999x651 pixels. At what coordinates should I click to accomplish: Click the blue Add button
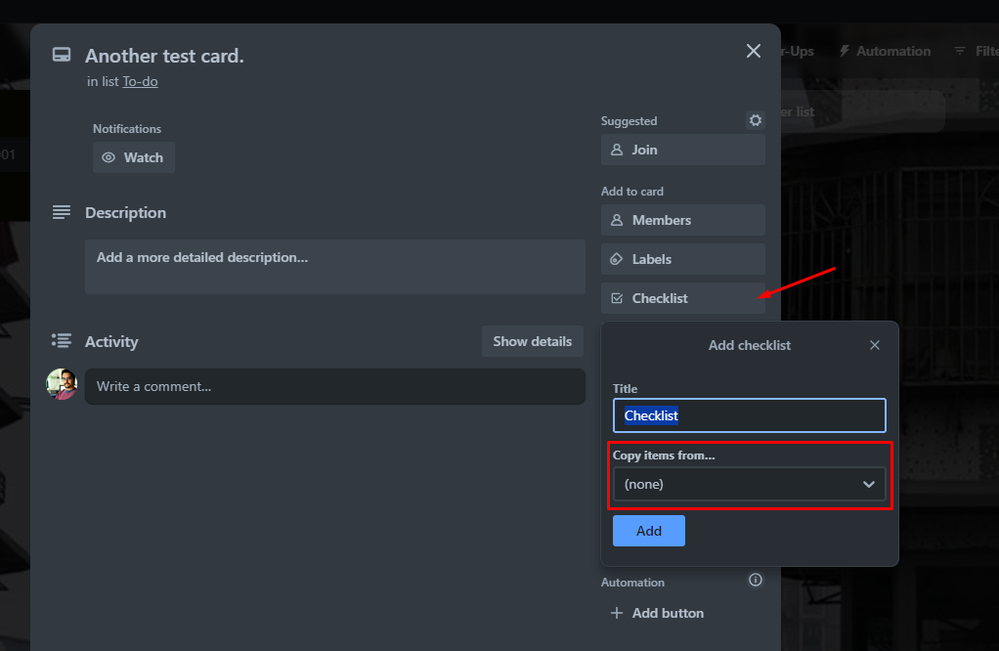[649, 531]
